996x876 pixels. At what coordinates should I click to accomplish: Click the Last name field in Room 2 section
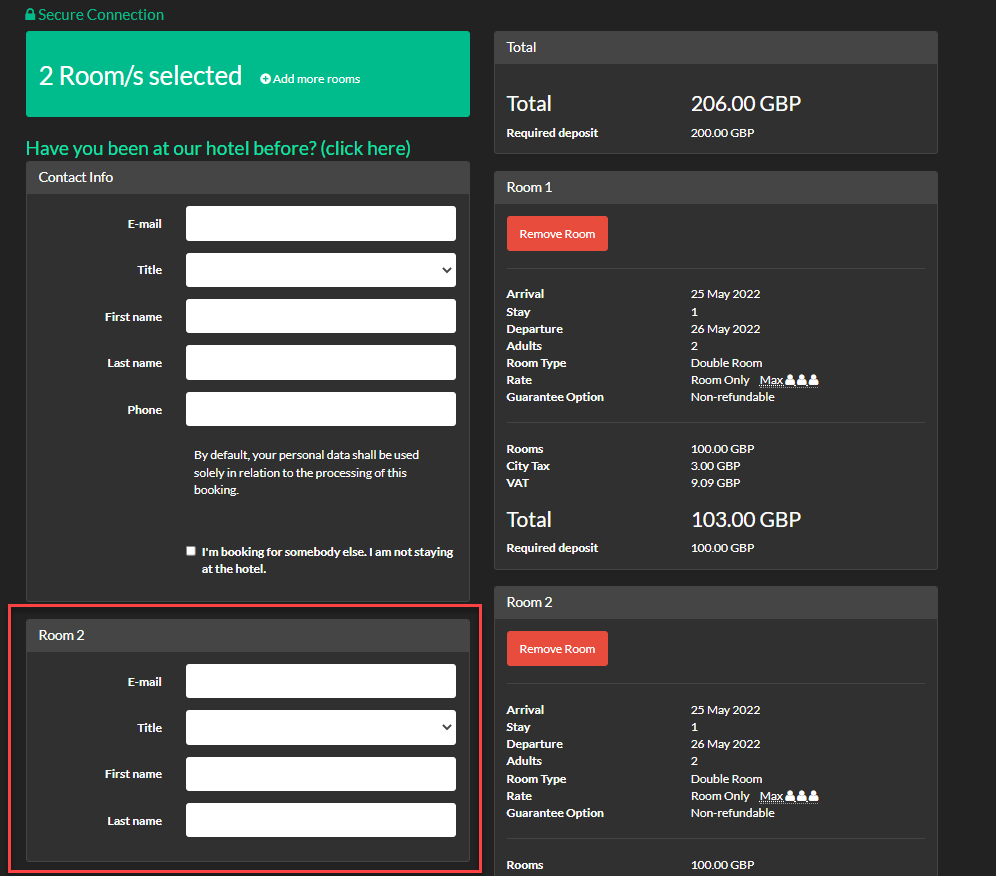coord(320,820)
